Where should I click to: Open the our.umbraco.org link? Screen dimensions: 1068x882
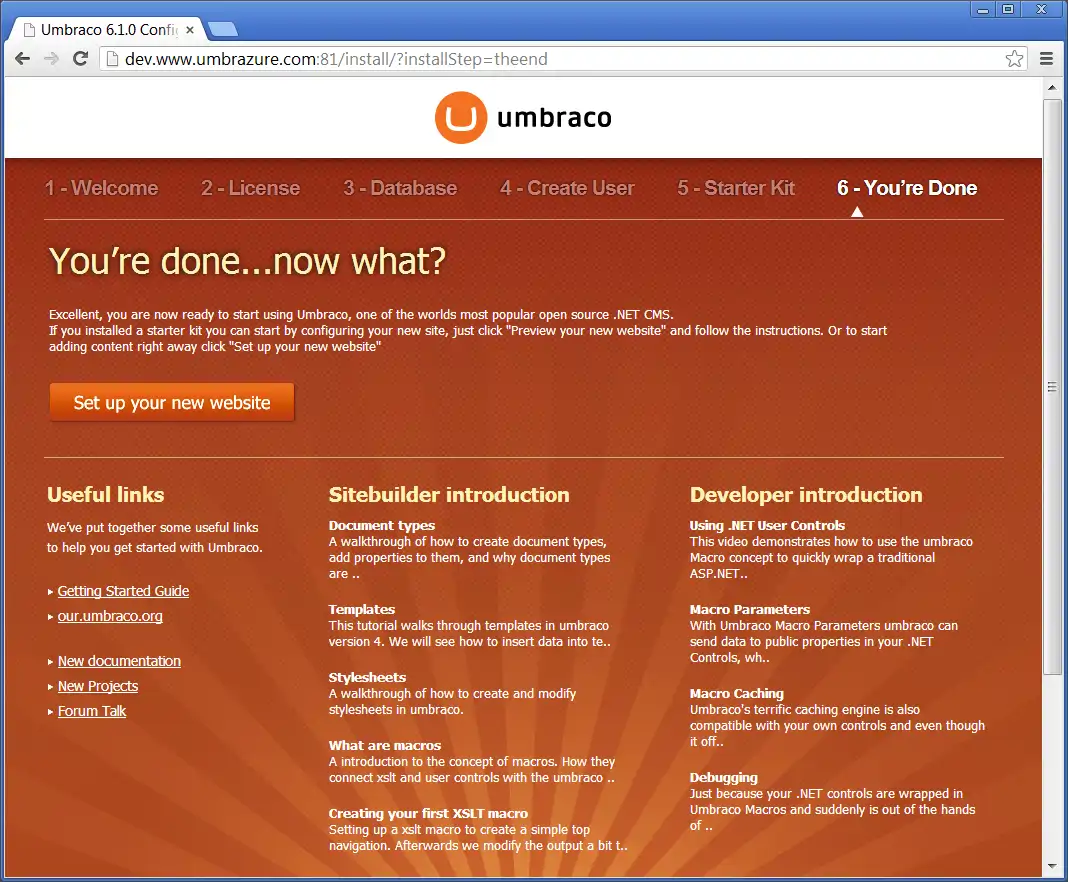110,616
